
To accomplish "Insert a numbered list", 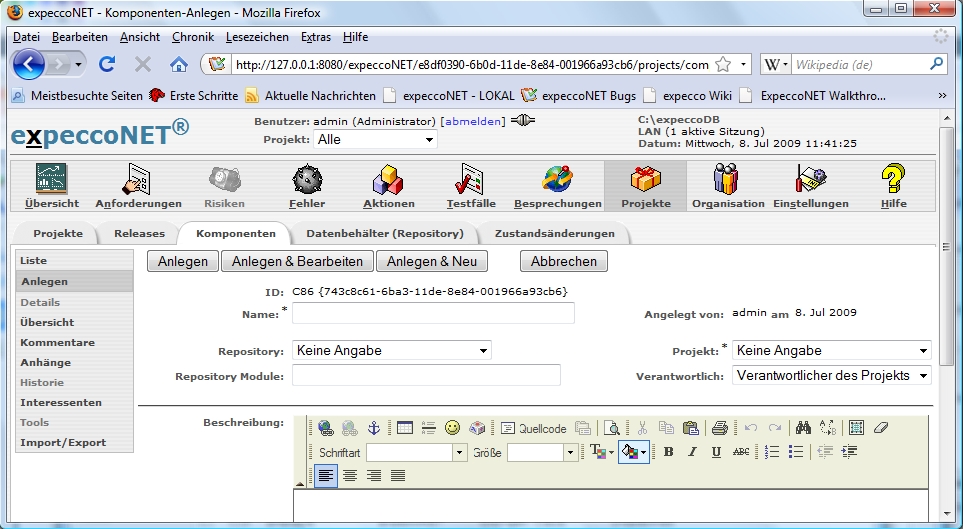I will click(773, 452).
